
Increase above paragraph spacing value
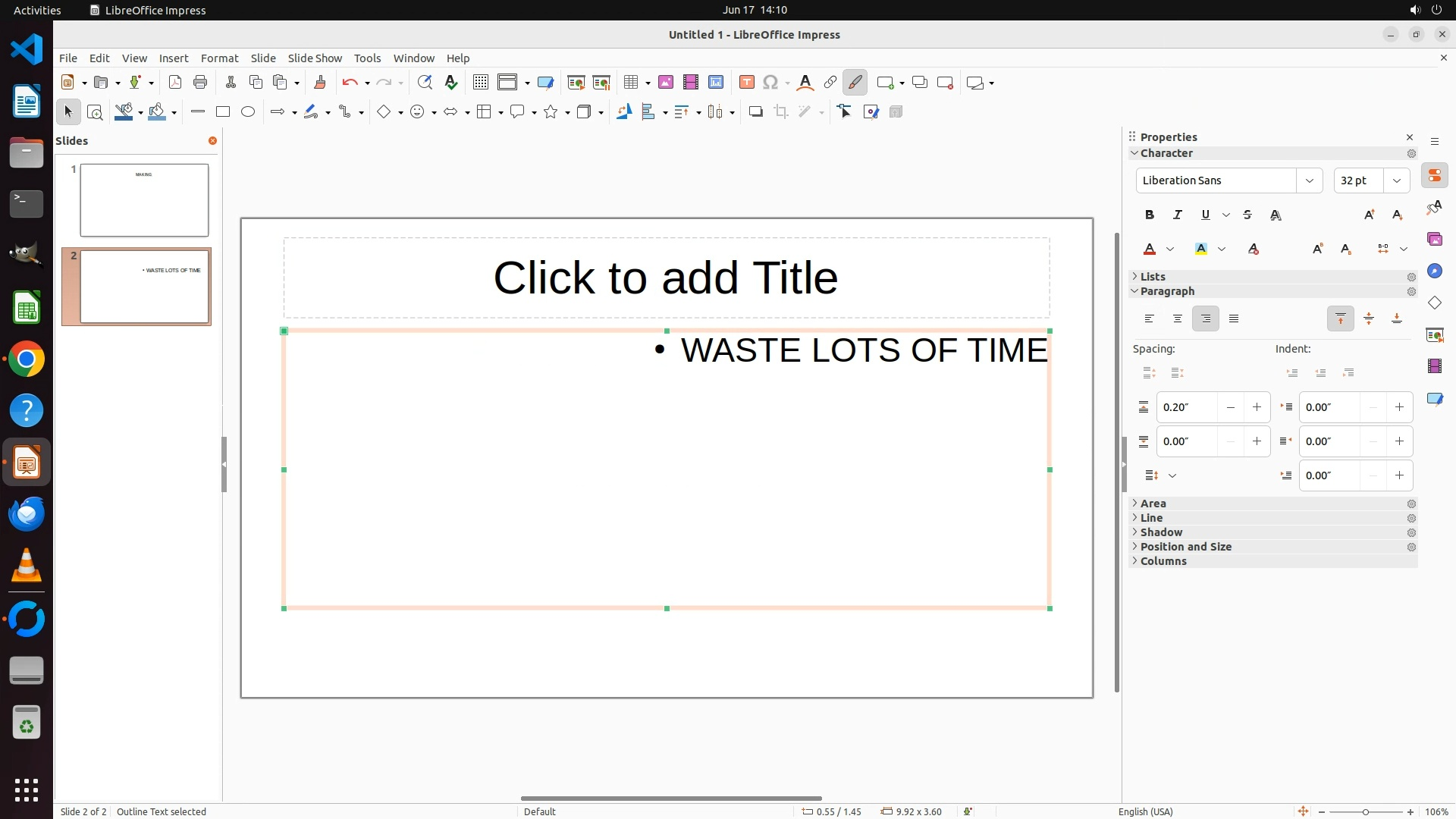tap(1257, 407)
